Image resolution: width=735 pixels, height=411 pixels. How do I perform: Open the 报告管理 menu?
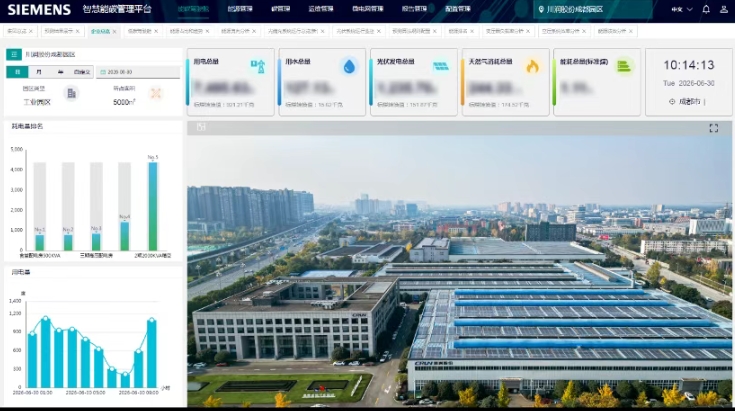click(414, 9)
